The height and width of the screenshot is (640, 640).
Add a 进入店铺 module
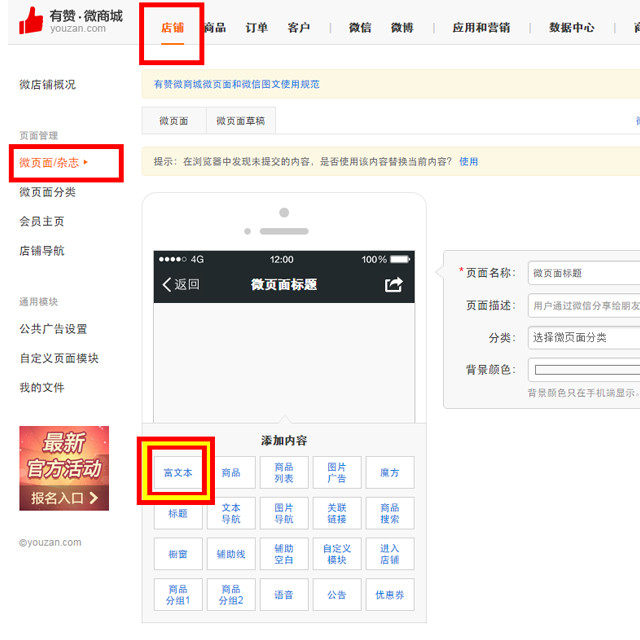(x=390, y=554)
